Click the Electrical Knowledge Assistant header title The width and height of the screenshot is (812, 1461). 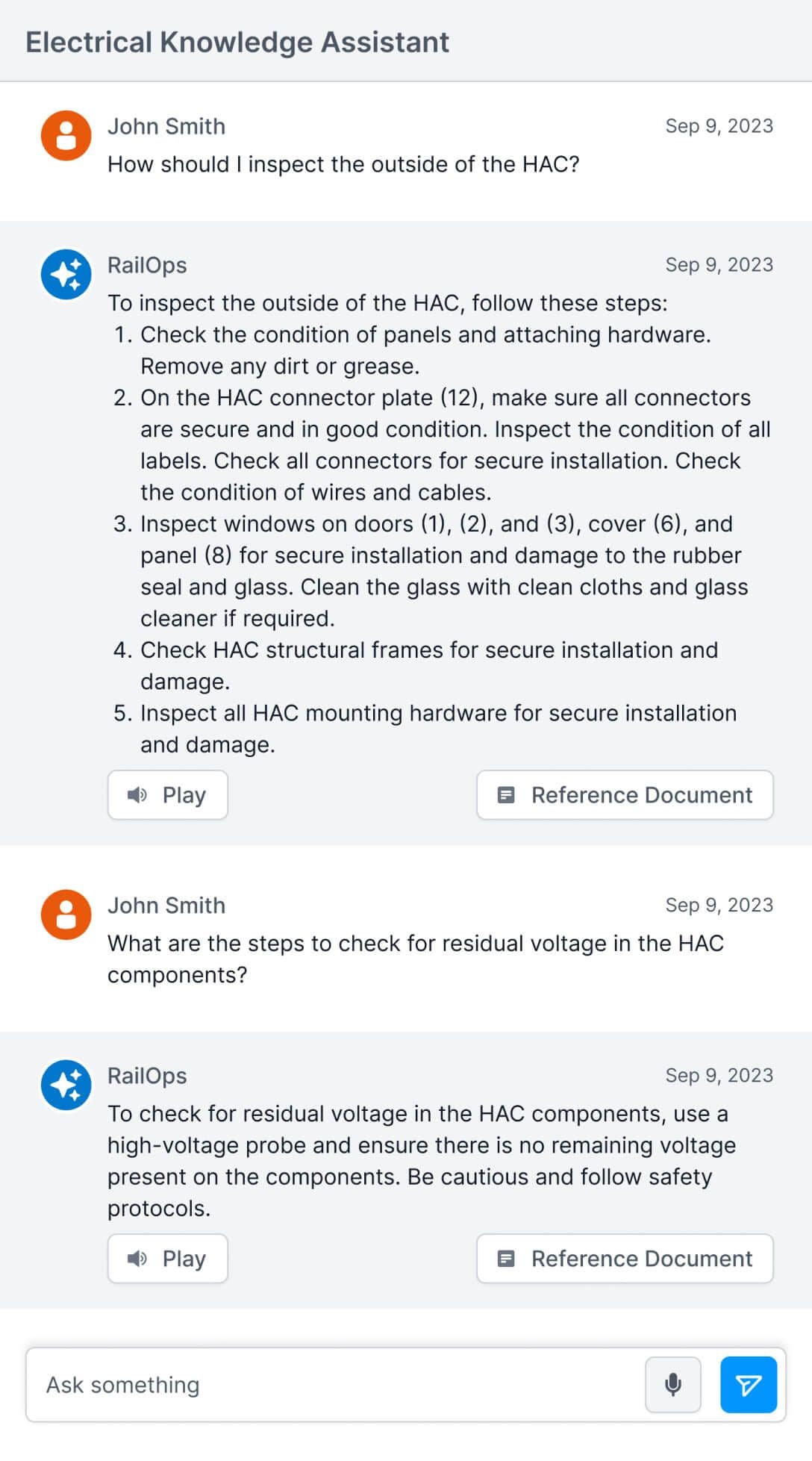(x=237, y=43)
